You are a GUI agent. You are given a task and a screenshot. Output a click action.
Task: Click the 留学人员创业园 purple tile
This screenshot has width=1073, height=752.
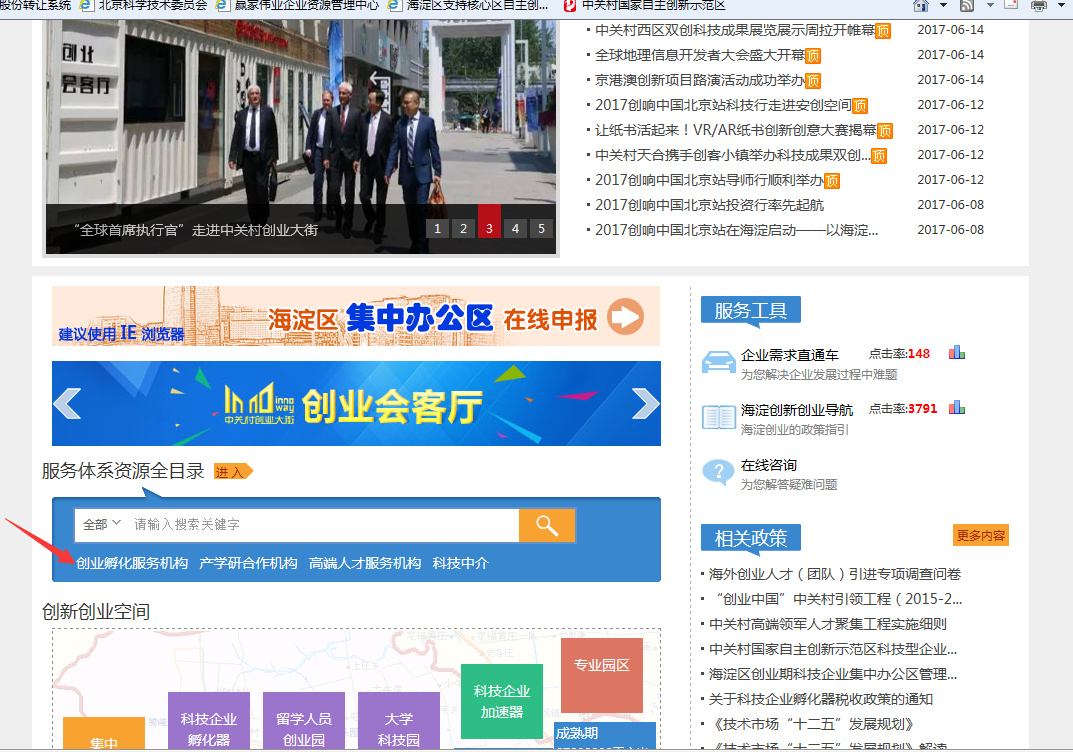(x=304, y=721)
